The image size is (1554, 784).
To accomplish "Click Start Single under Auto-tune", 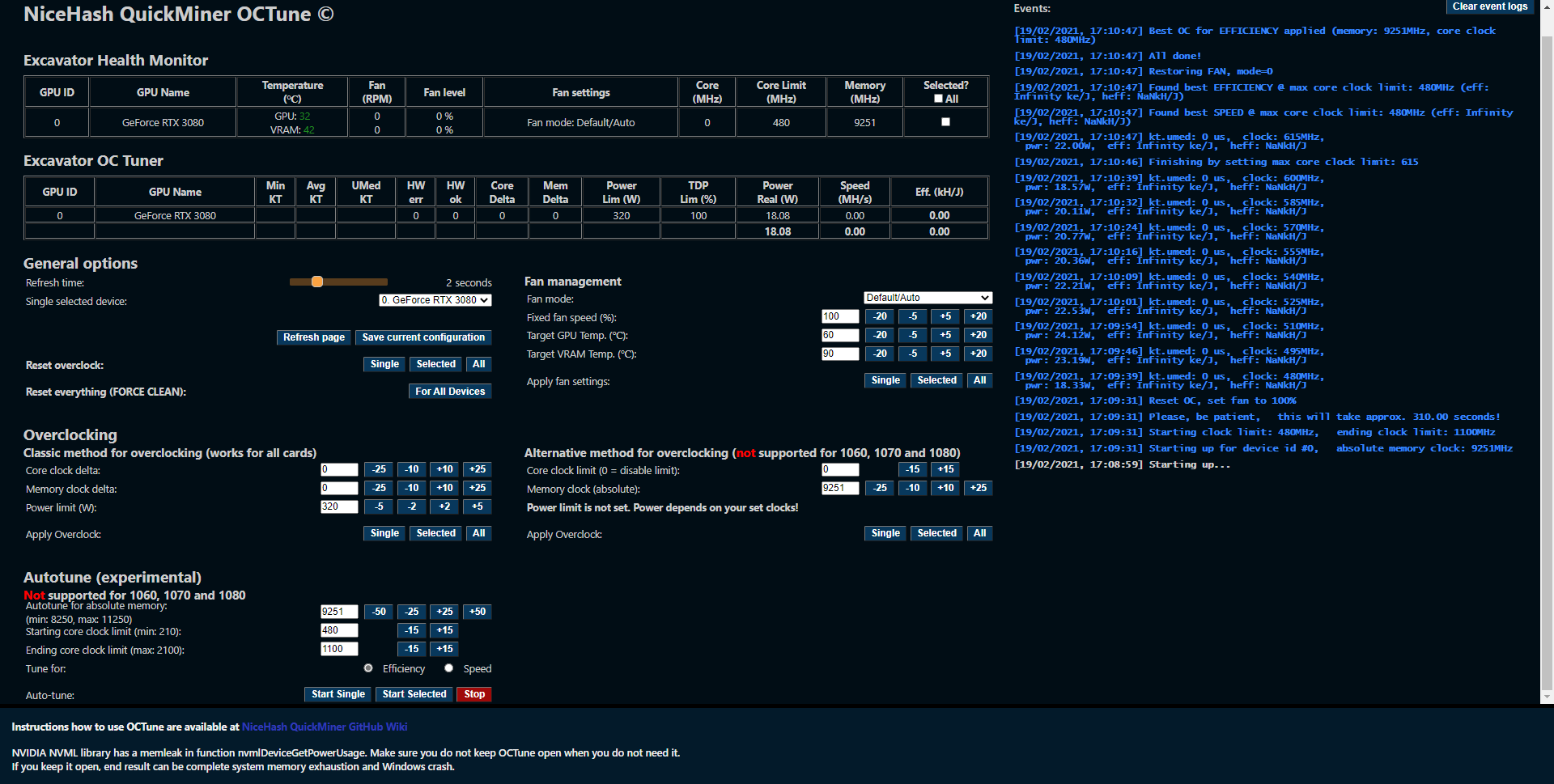I will tap(338, 694).
